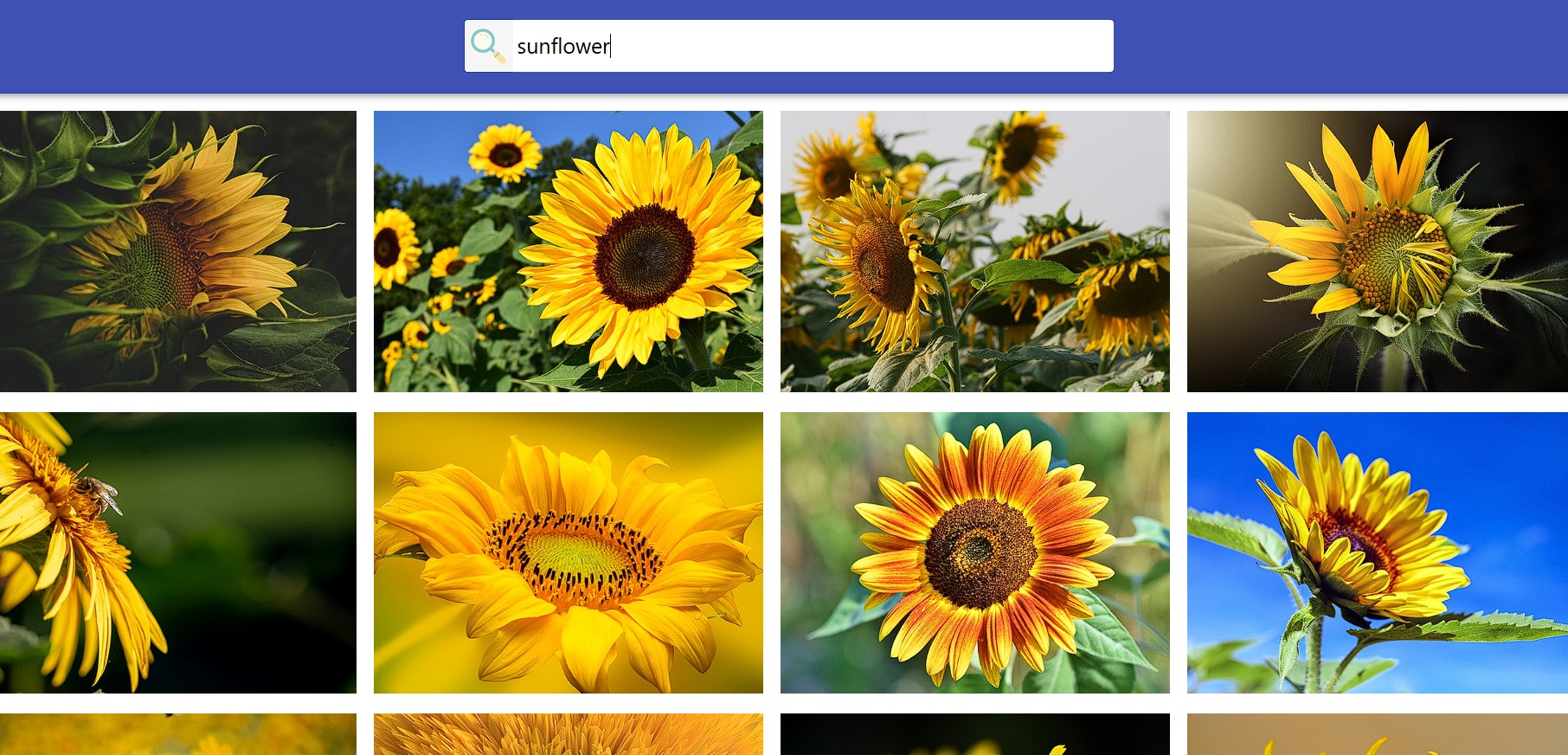The height and width of the screenshot is (755, 1568).
Task: Open the large sunflower against blue sky field photo
Action: tap(569, 251)
